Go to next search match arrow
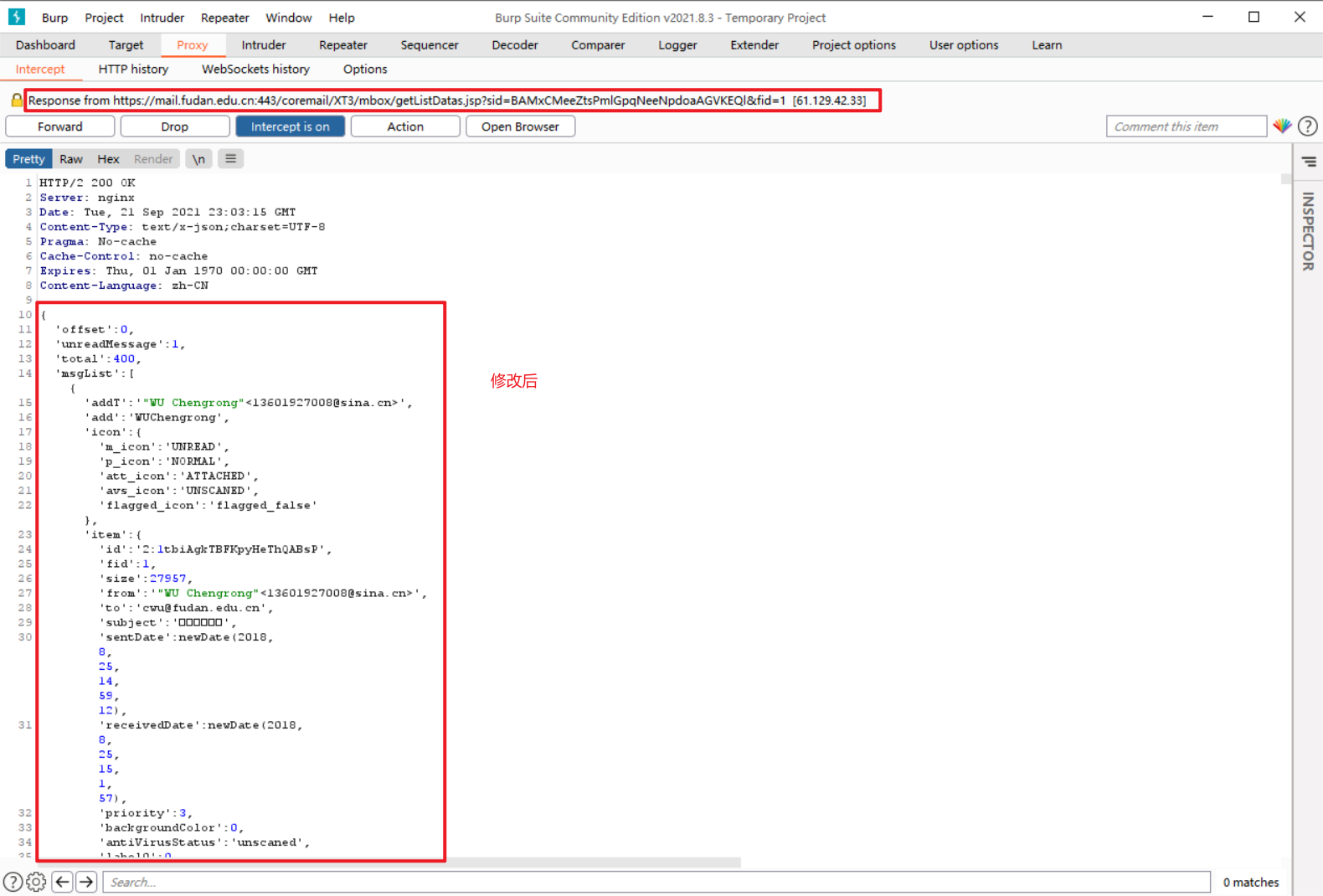Image resolution: width=1323 pixels, height=896 pixels. pyautogui.click(x=86, y=882)
